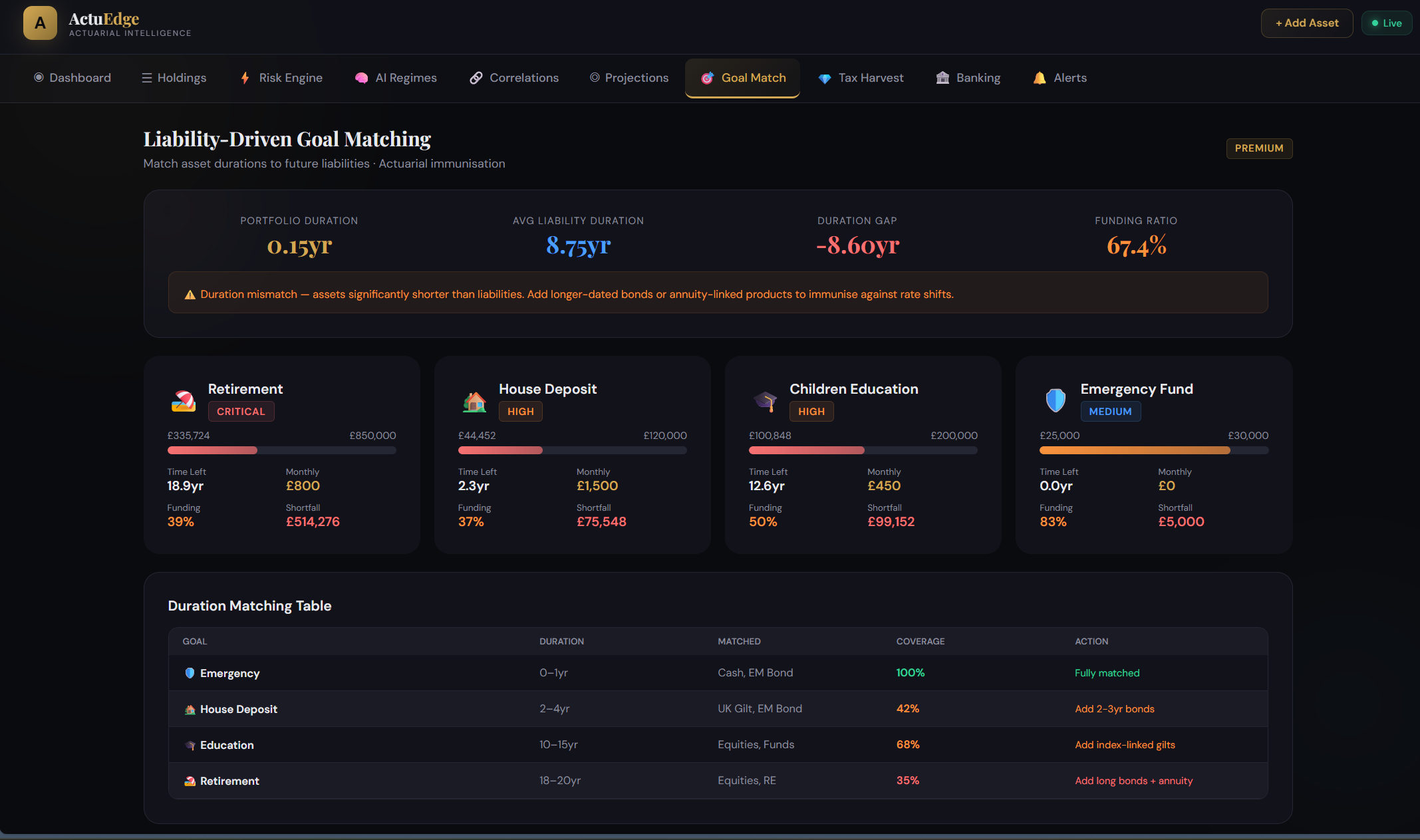This screenshot has width=1420, height=840.
Task: Click the Tax Harvest diamond icon
Action: pos(824,78)
